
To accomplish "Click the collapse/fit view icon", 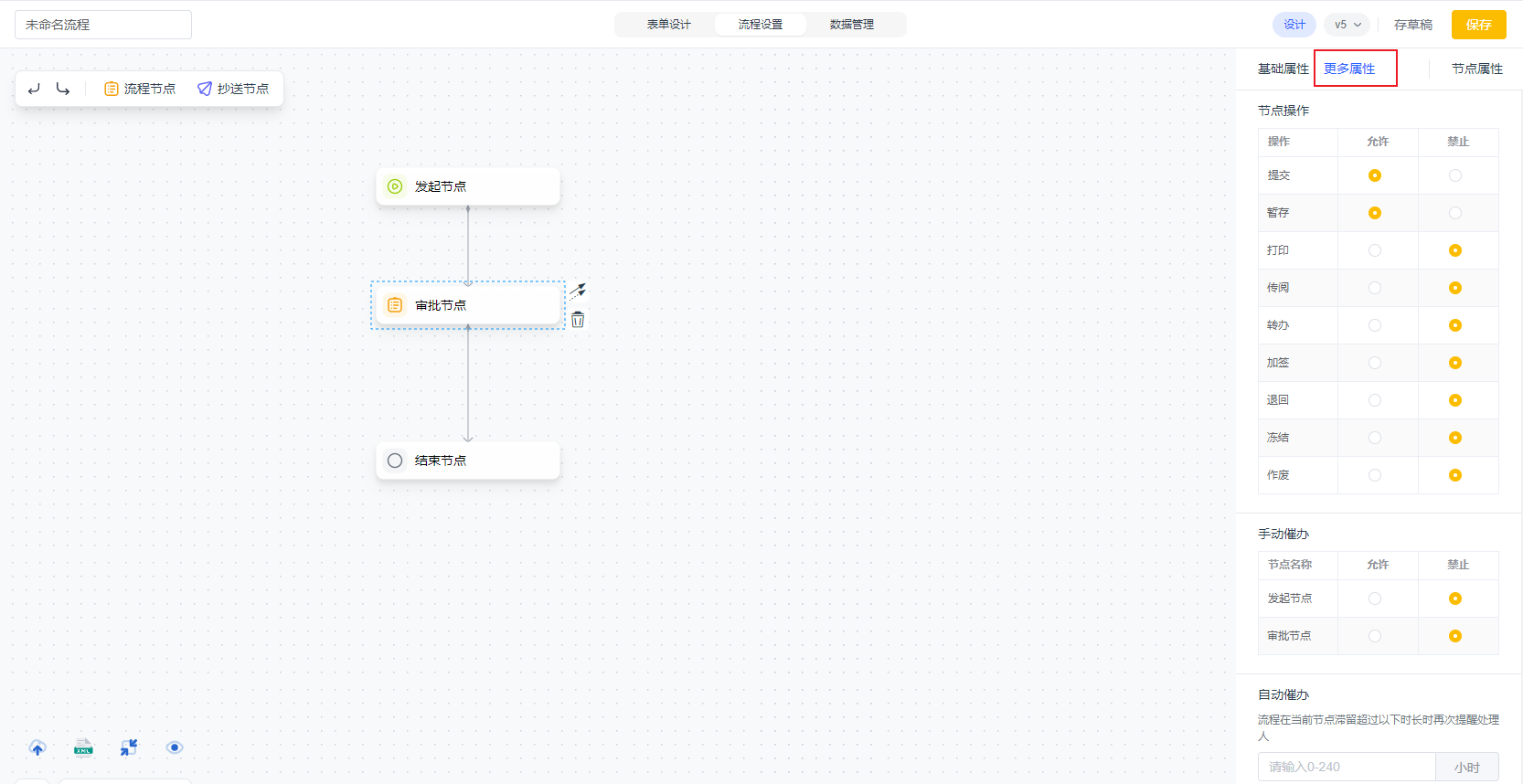I will coord(129,747).
